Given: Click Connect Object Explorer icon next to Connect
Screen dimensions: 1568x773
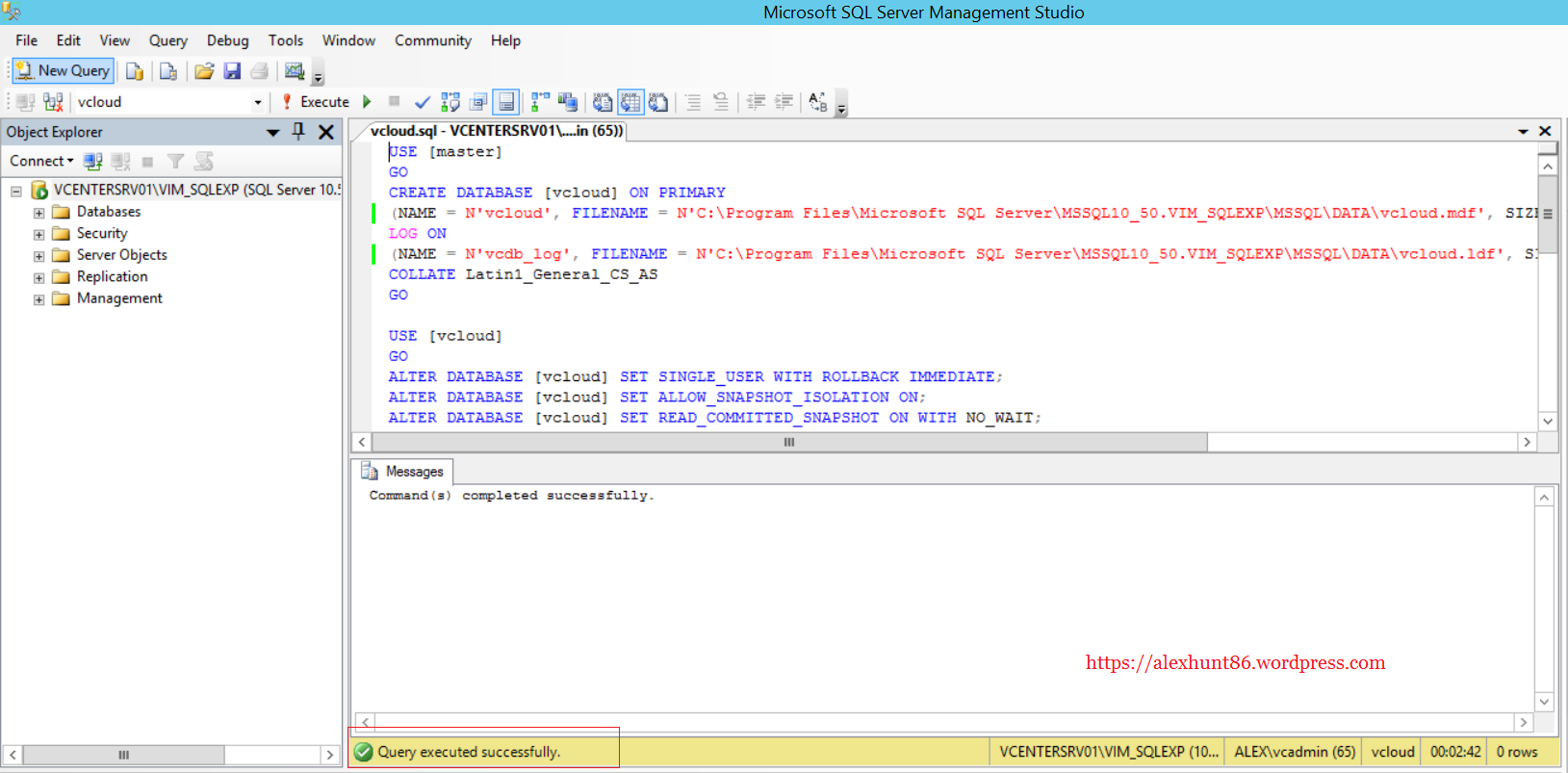Looking at the screenshot, I should (92, 162).
